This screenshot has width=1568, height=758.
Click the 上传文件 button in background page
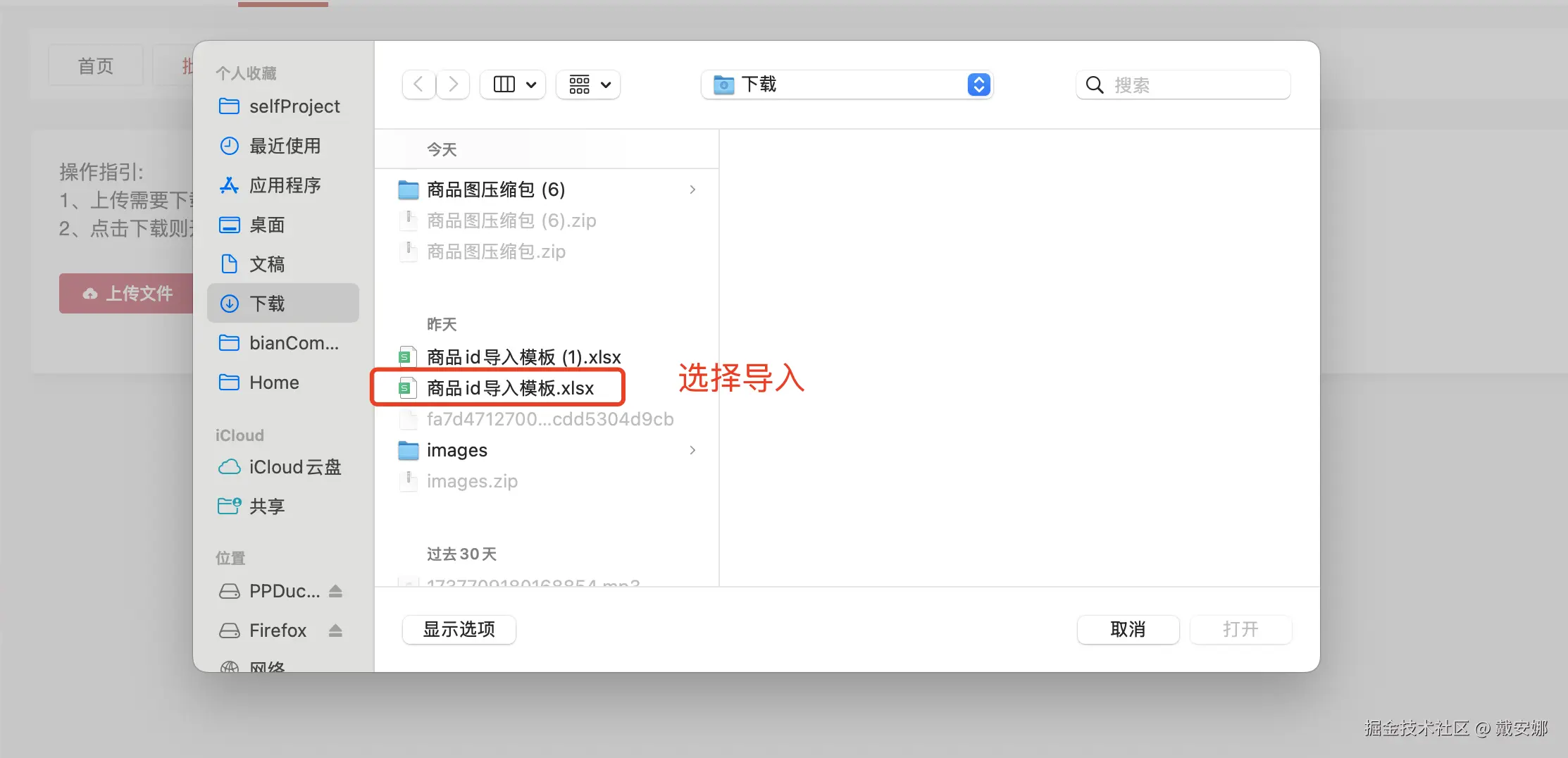[127, 293]
